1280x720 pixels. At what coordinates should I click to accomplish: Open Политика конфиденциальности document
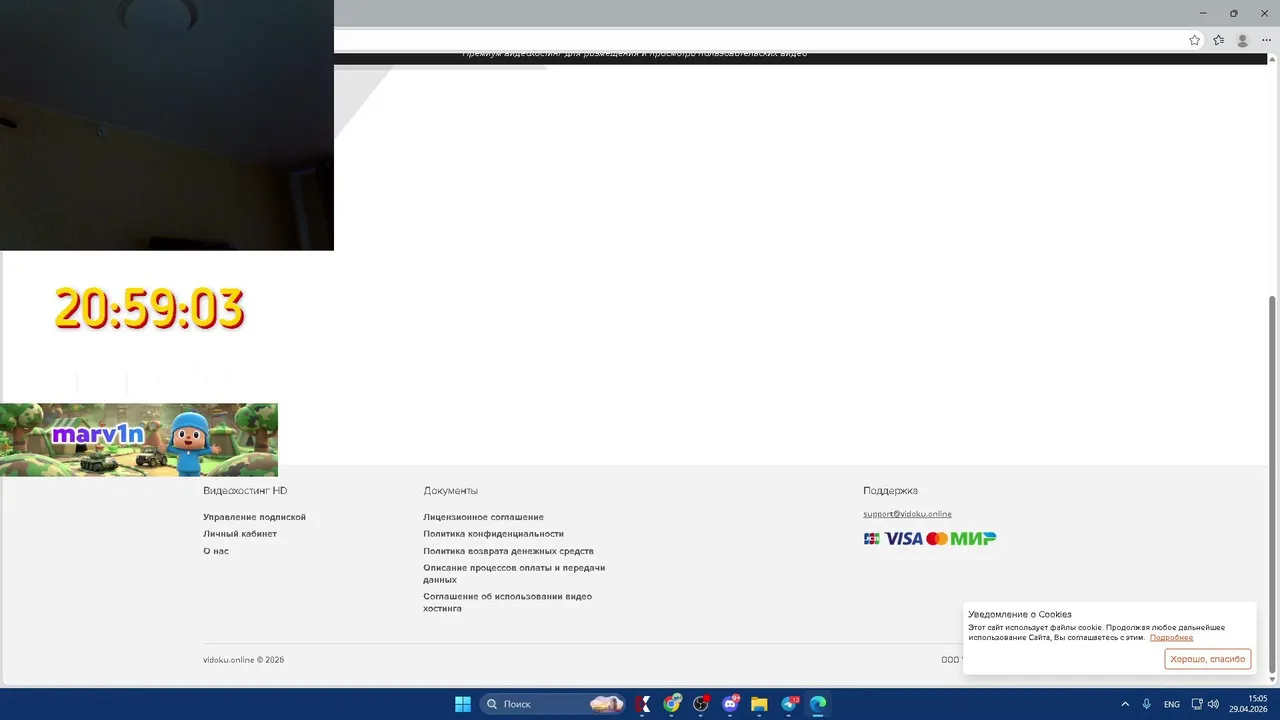(493, 534)
